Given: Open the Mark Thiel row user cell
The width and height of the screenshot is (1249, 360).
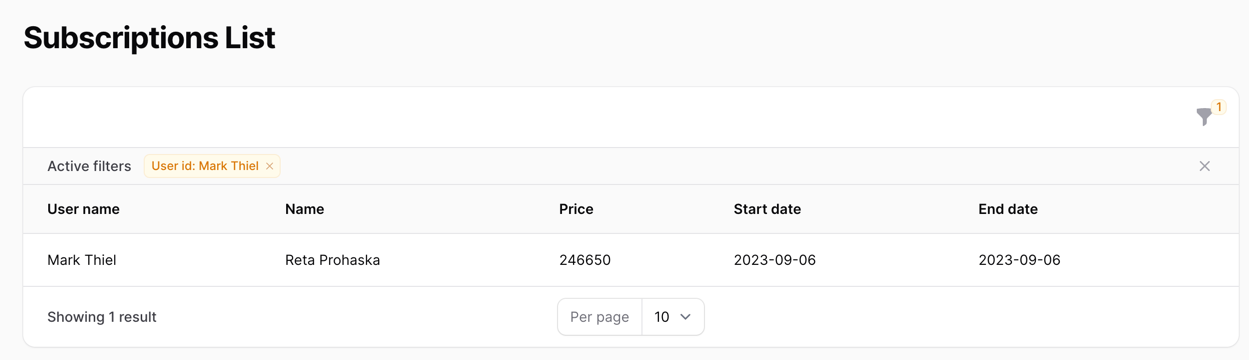Looking at the screenshot, I should click(82, 260).
